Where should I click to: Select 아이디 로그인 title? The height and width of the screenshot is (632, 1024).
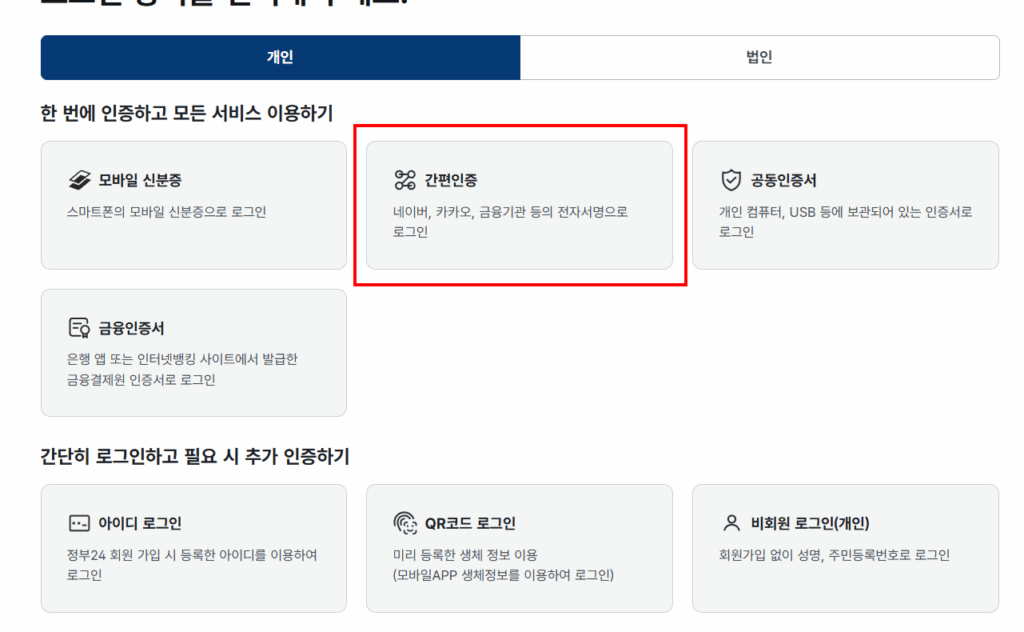coord(140,524)
